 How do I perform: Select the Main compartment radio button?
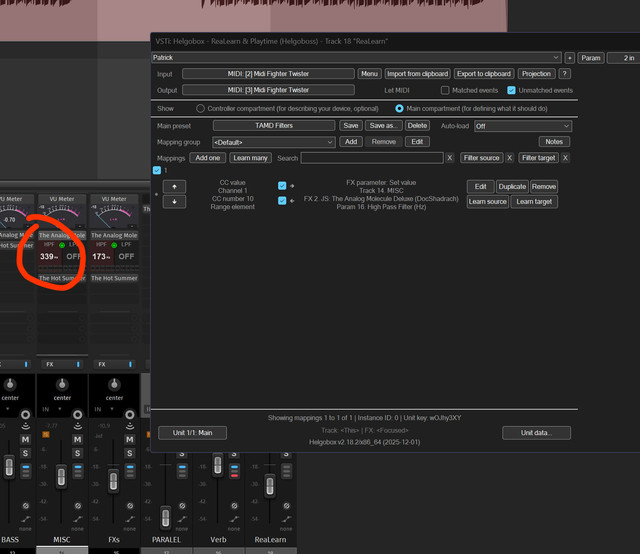pyautogui.click(x=399, y=109)
